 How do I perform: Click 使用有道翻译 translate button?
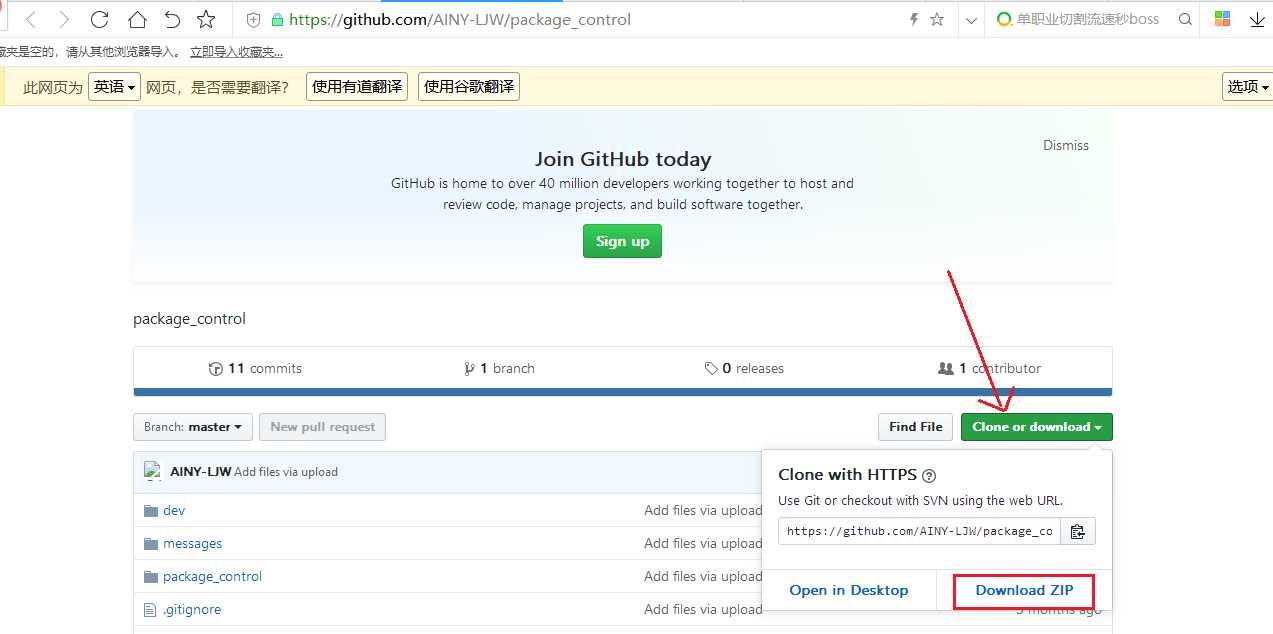pyautogui.click(x=357, y=87)
